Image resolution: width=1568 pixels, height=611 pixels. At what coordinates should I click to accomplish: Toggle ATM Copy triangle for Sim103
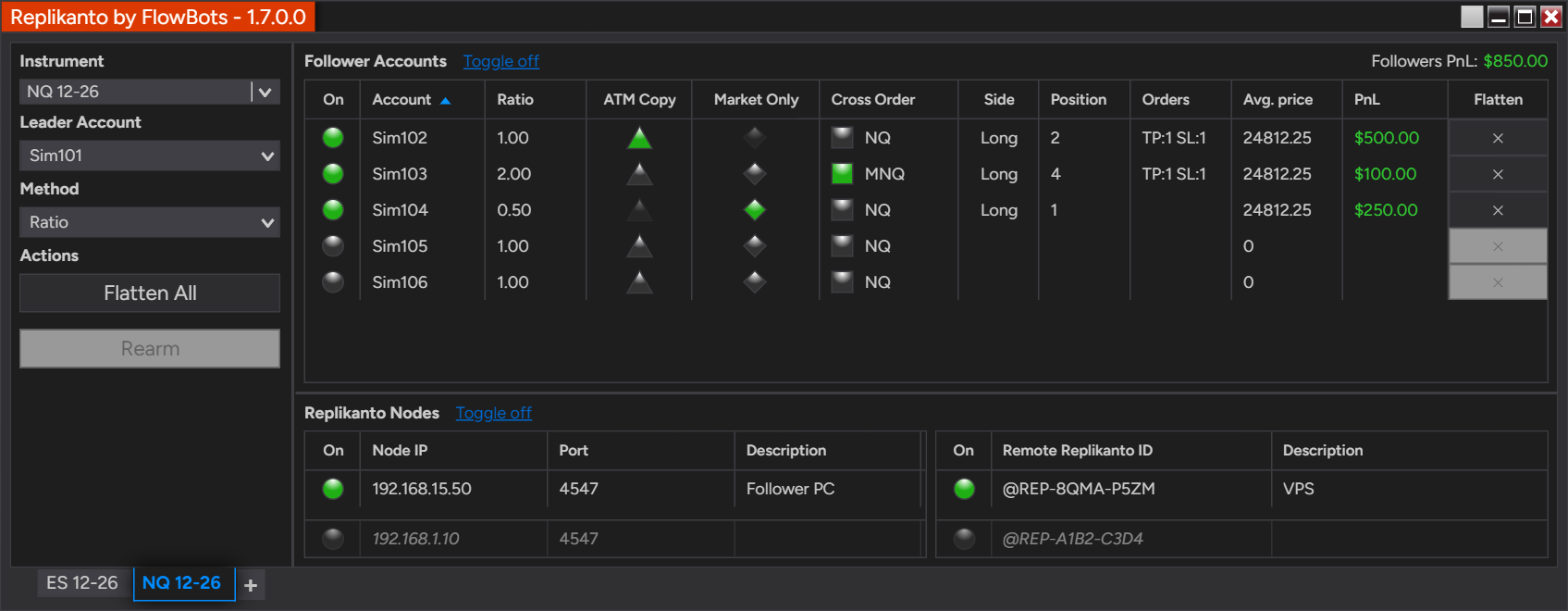(639, 174)
